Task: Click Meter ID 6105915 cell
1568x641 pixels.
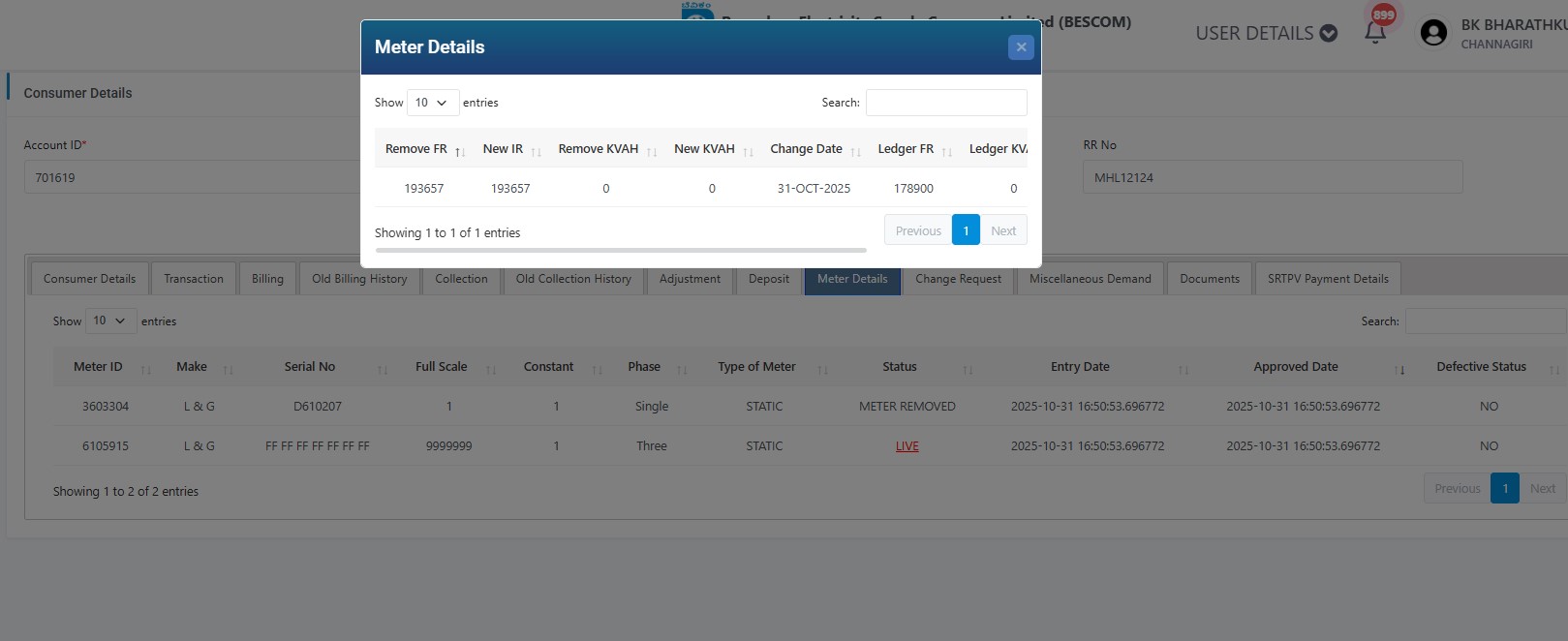Action: (x=106, y=446)
